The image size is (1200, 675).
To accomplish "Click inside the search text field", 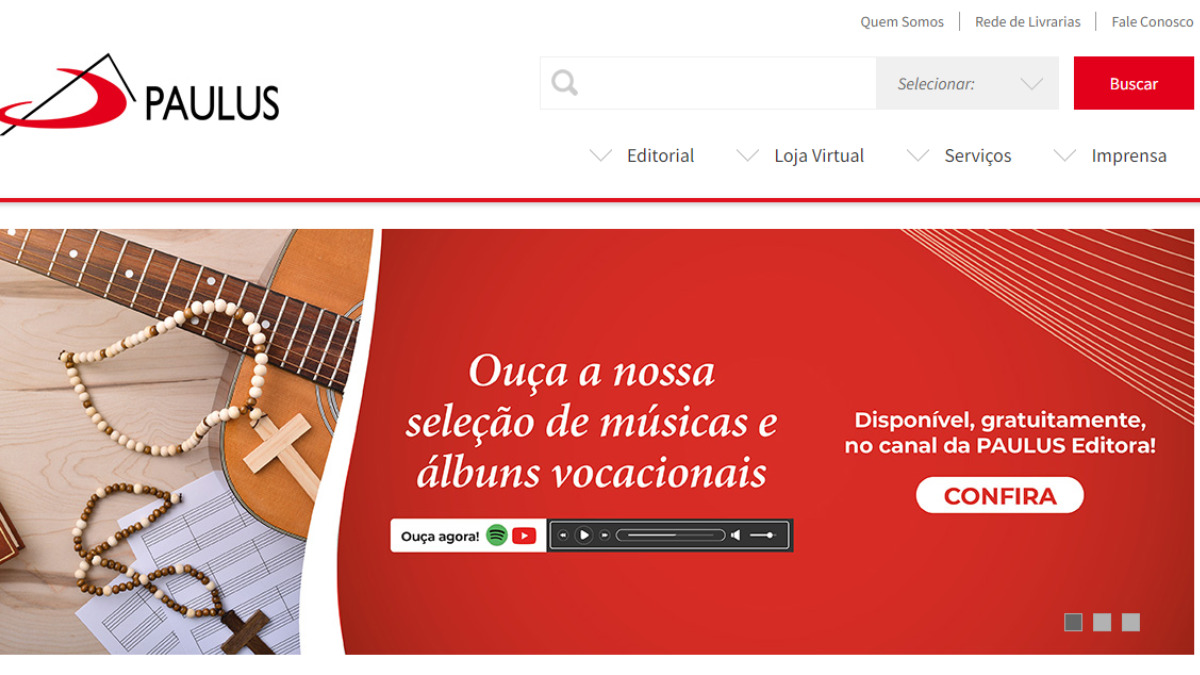I will (730, 83).
